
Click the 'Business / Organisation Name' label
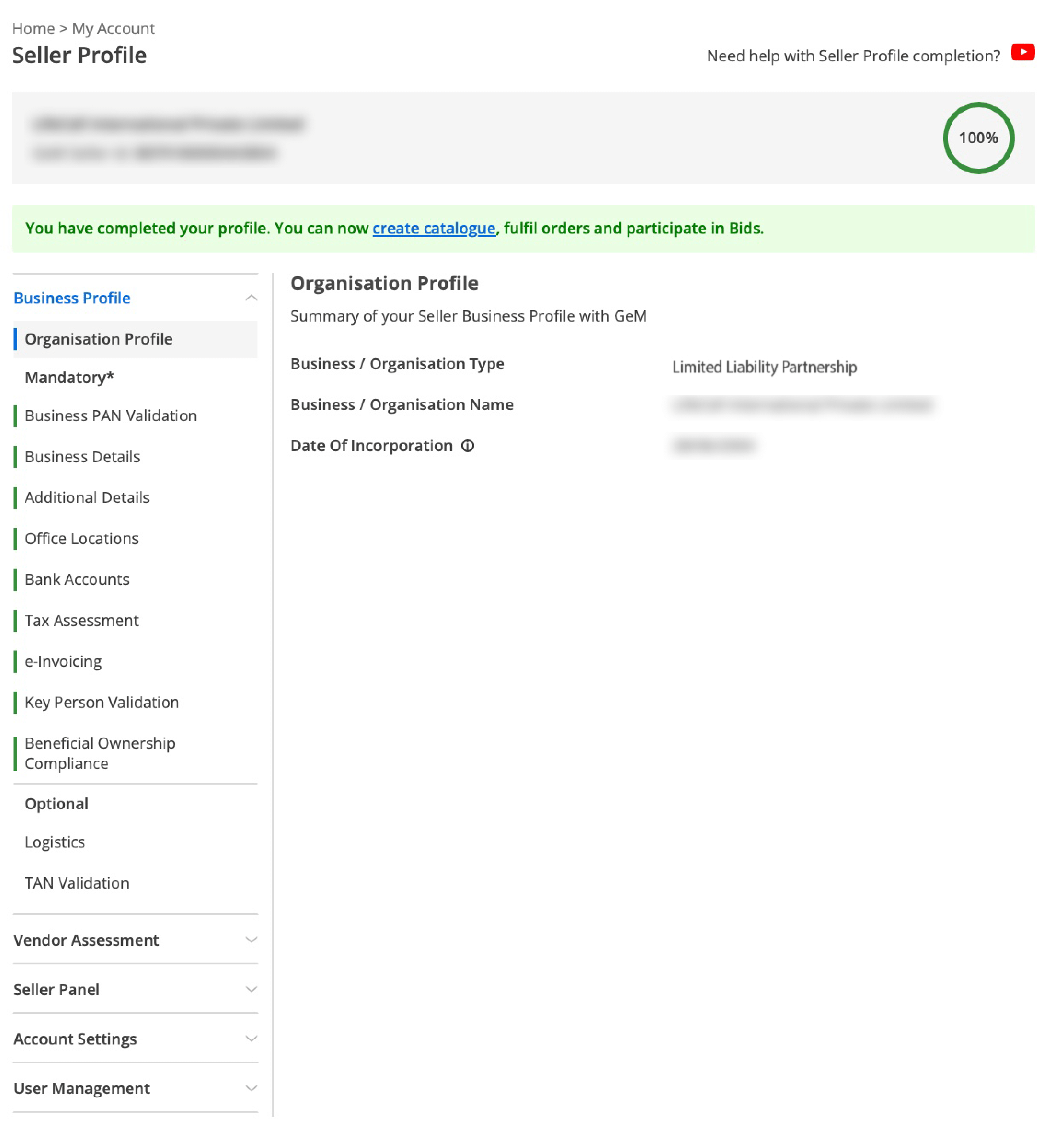coord(402,405)
